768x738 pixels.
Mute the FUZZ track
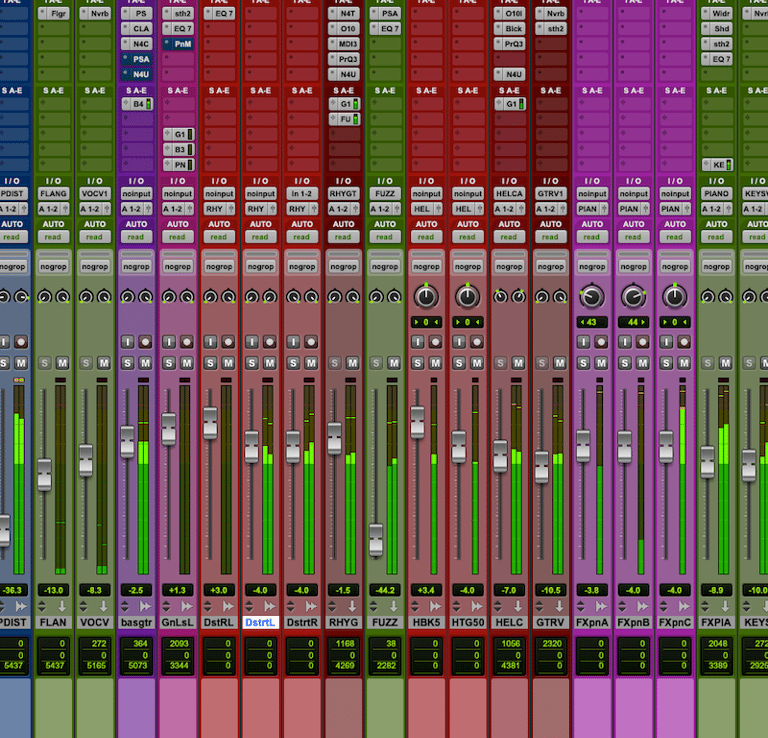[x=394, y=363]
